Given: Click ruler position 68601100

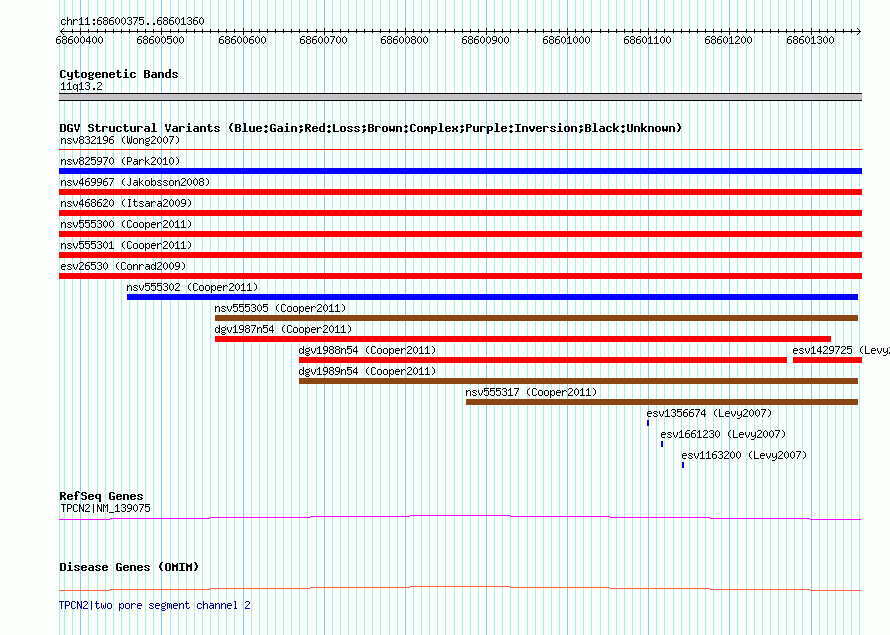Looking at the screenshot, I should pos(648,40).
